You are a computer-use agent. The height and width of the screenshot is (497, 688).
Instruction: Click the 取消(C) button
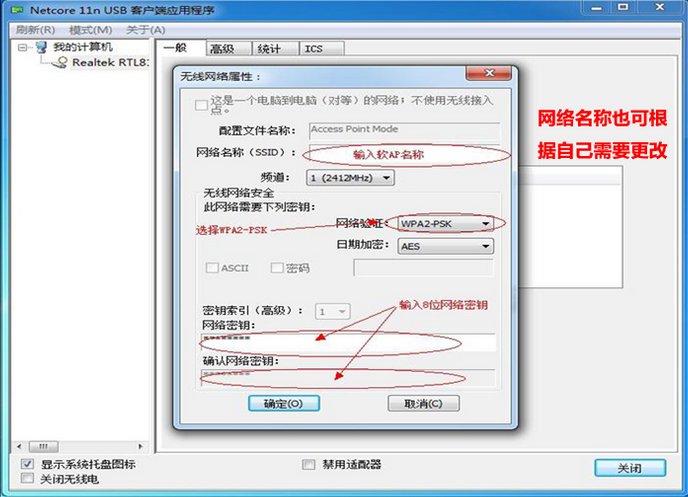(423, 404)
